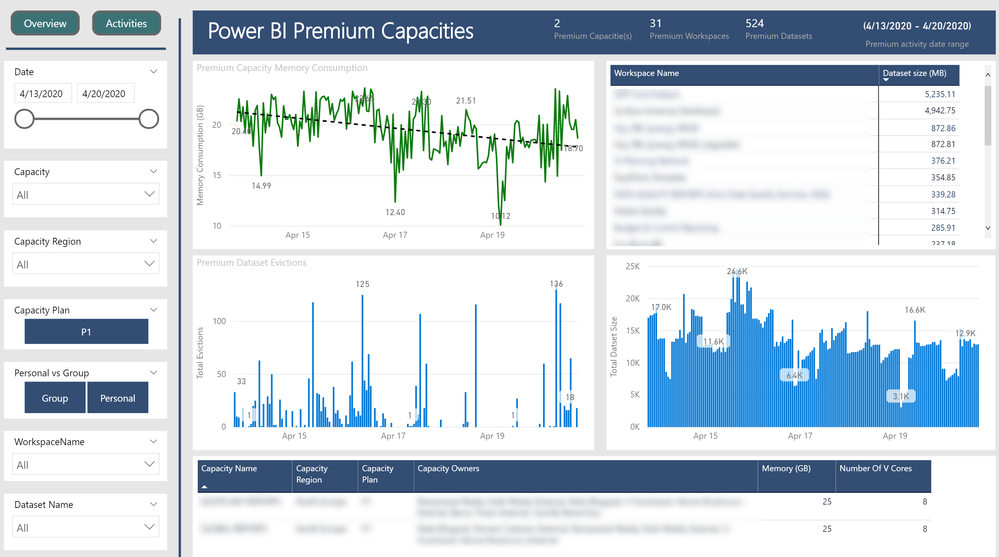
Task: Open the Dataset Name All dropdown
Action: 85,527
